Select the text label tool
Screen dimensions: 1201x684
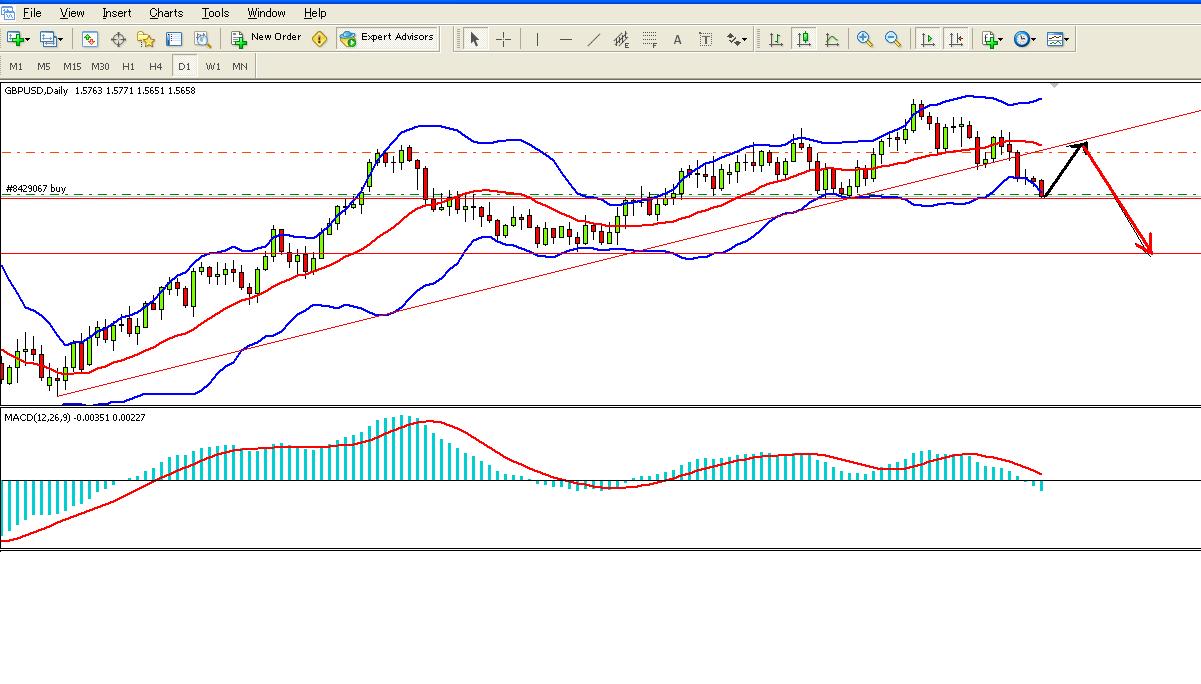tap(678, 39)
